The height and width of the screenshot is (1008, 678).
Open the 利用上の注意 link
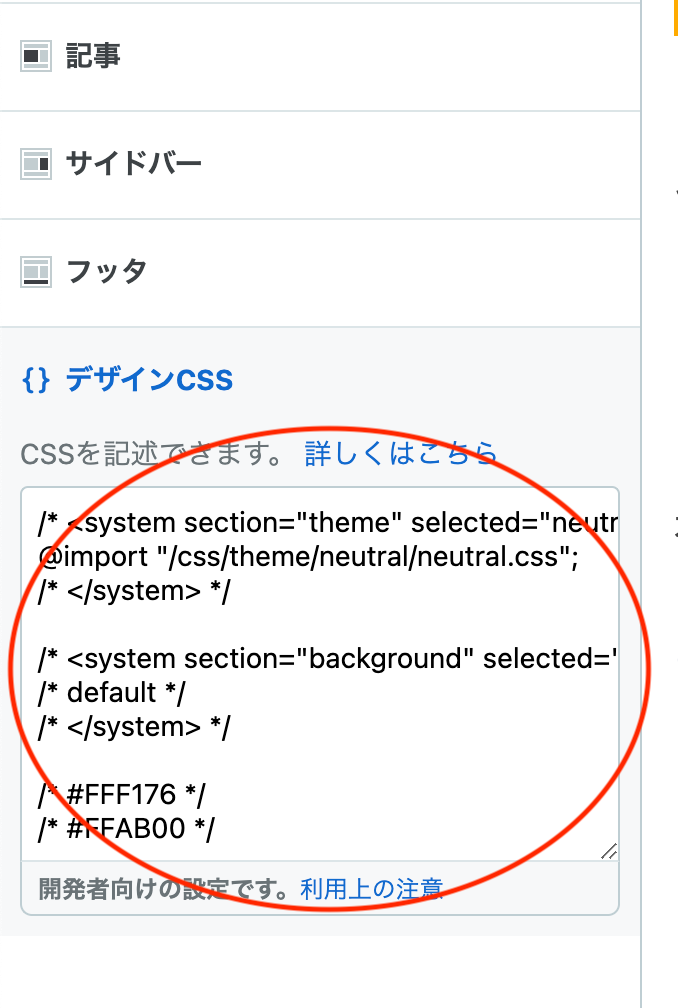click(x=371, y=888)
